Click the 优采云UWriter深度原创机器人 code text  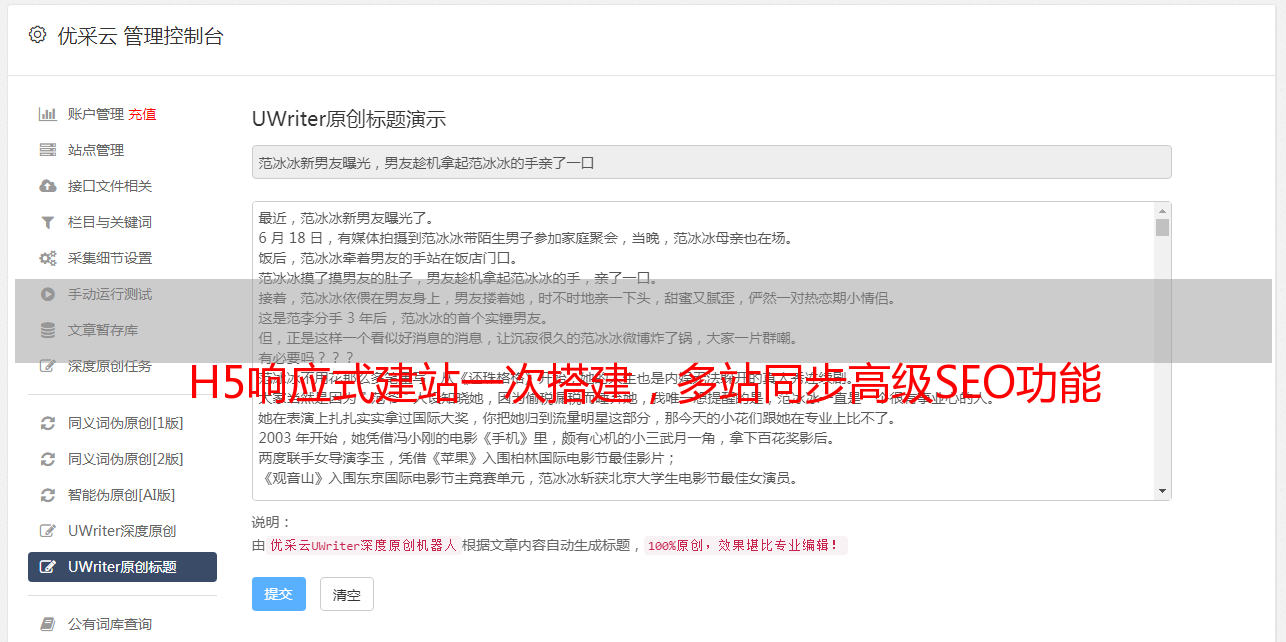pos(364,546)
